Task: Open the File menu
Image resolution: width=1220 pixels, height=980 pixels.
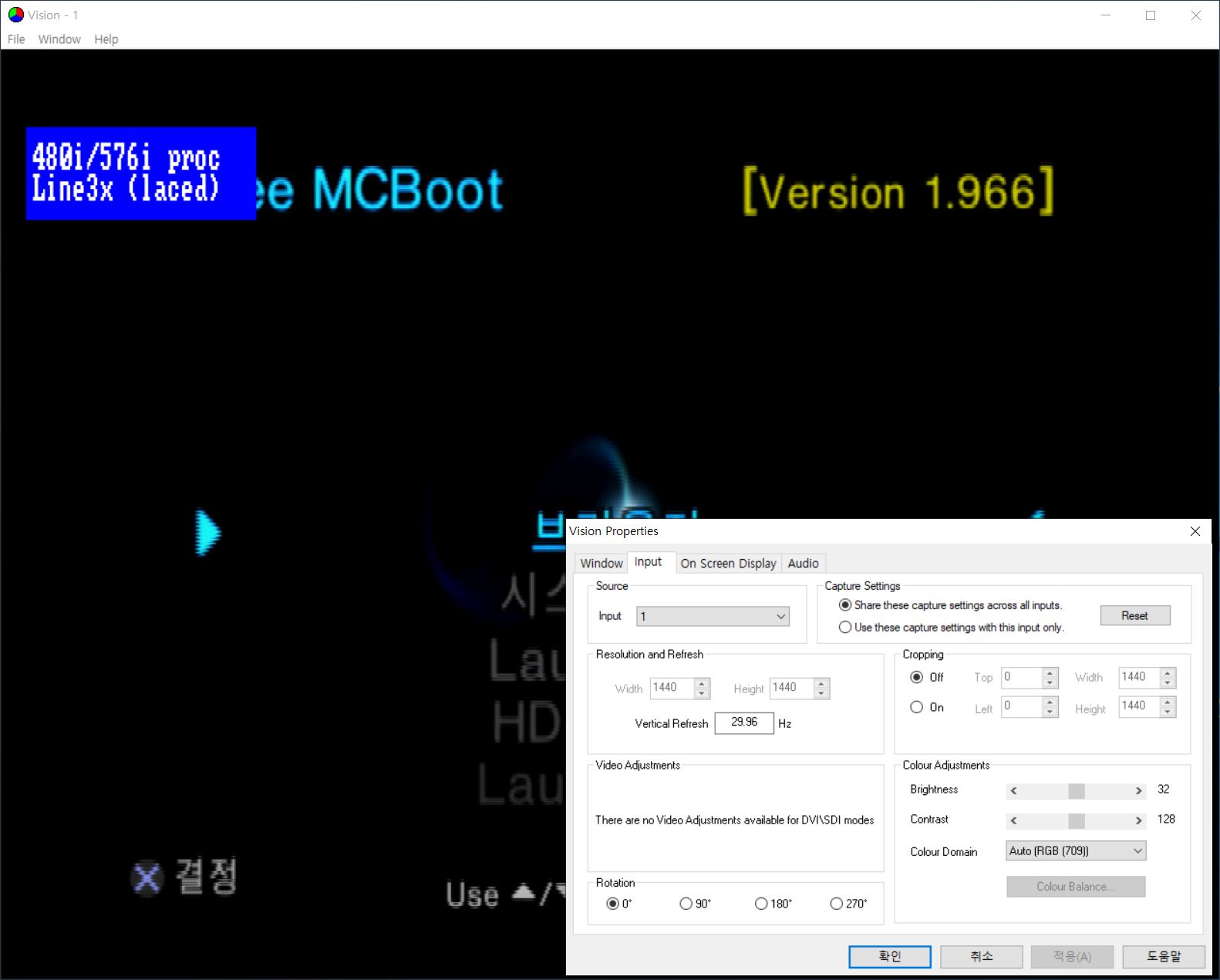Action: 16,39
